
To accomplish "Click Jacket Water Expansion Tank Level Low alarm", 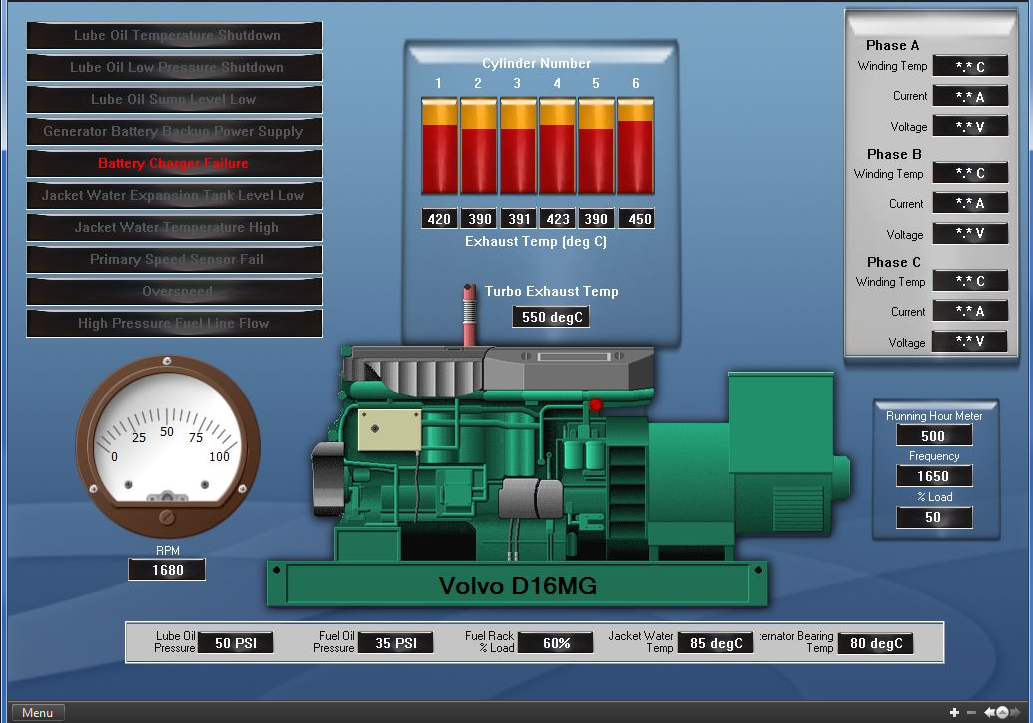I will point(175,195).
